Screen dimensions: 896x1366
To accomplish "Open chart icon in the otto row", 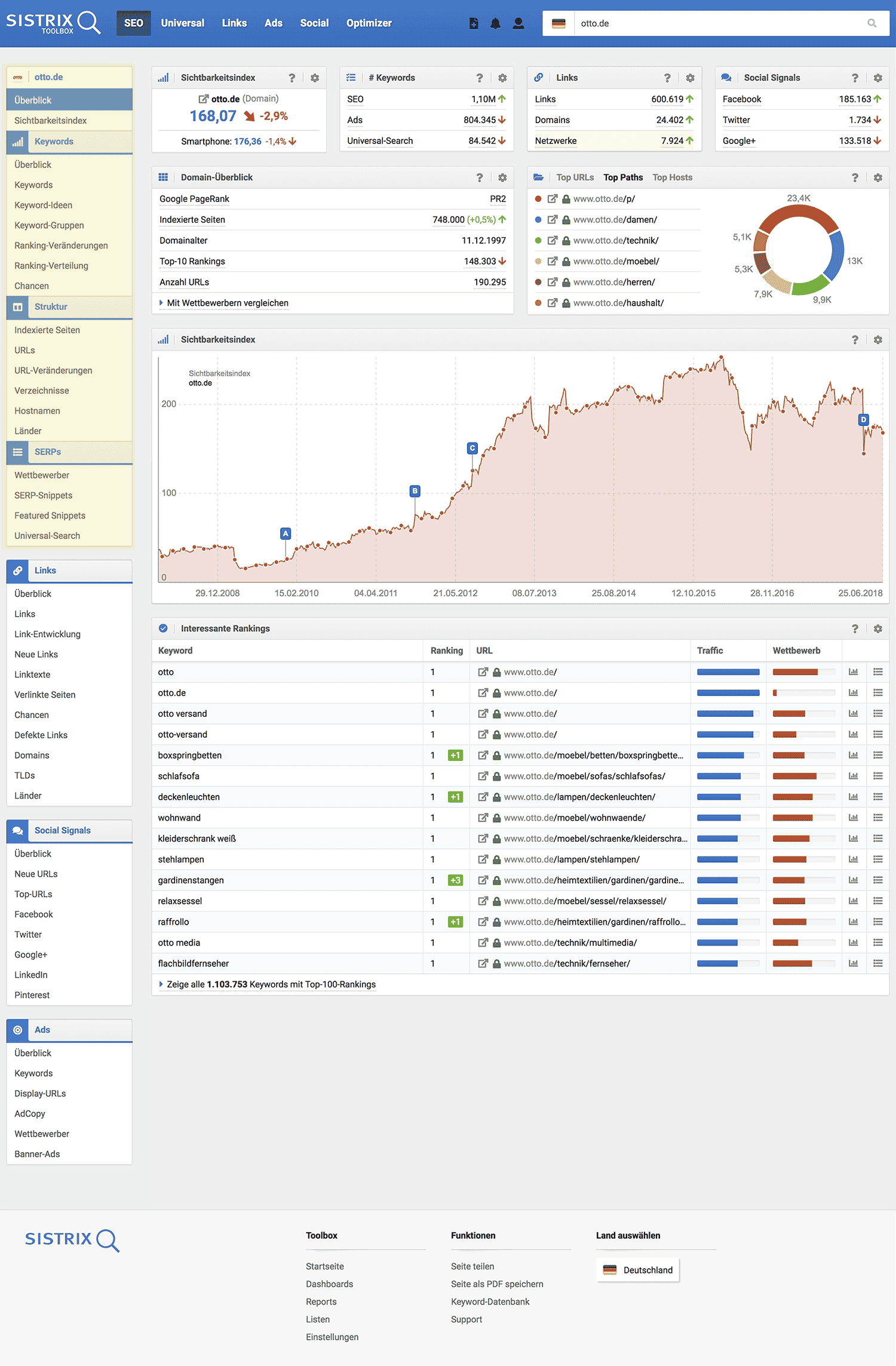I will pyautogui.click(x=853, y=672).
